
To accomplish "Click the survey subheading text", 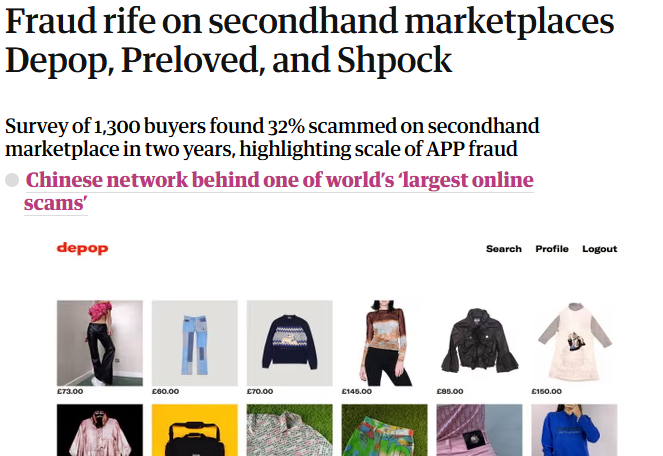I will coord(272,138).
